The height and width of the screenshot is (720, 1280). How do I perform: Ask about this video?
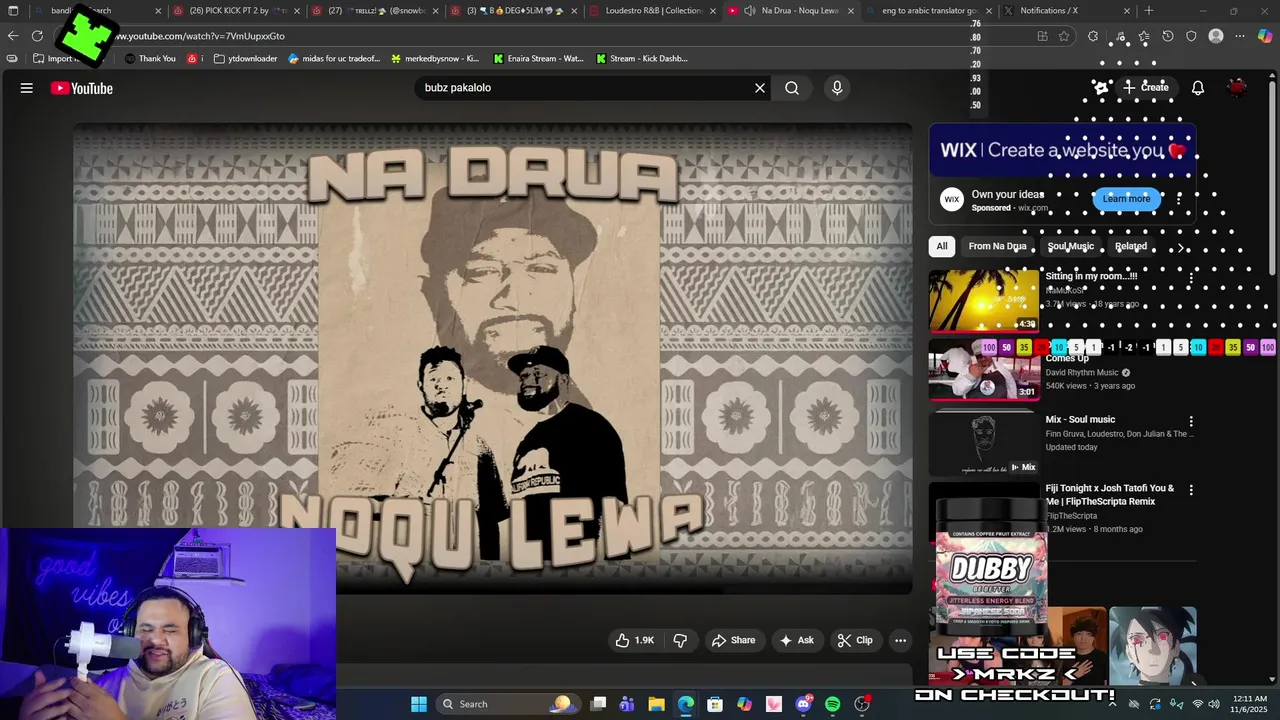click(797, 640)
